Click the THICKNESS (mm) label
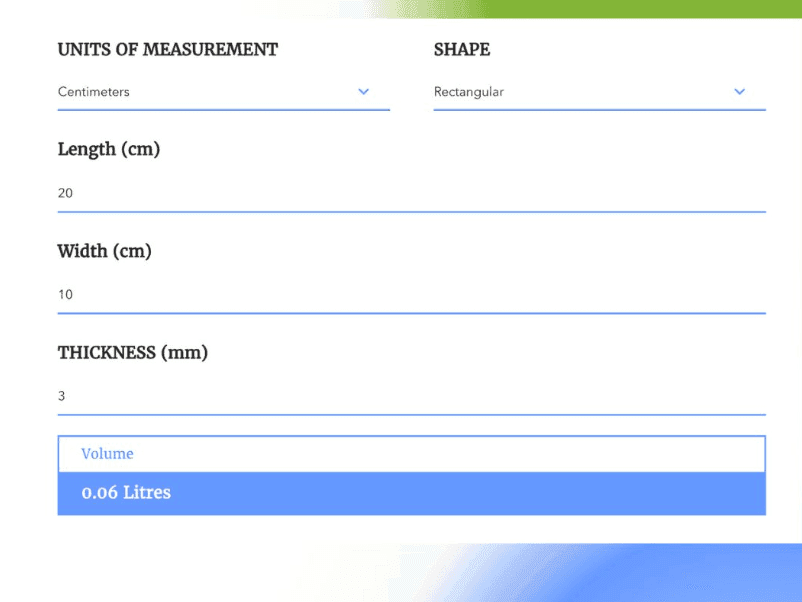Image resolution: width=802 pixels, height=602 pixels. pos(132,353)
